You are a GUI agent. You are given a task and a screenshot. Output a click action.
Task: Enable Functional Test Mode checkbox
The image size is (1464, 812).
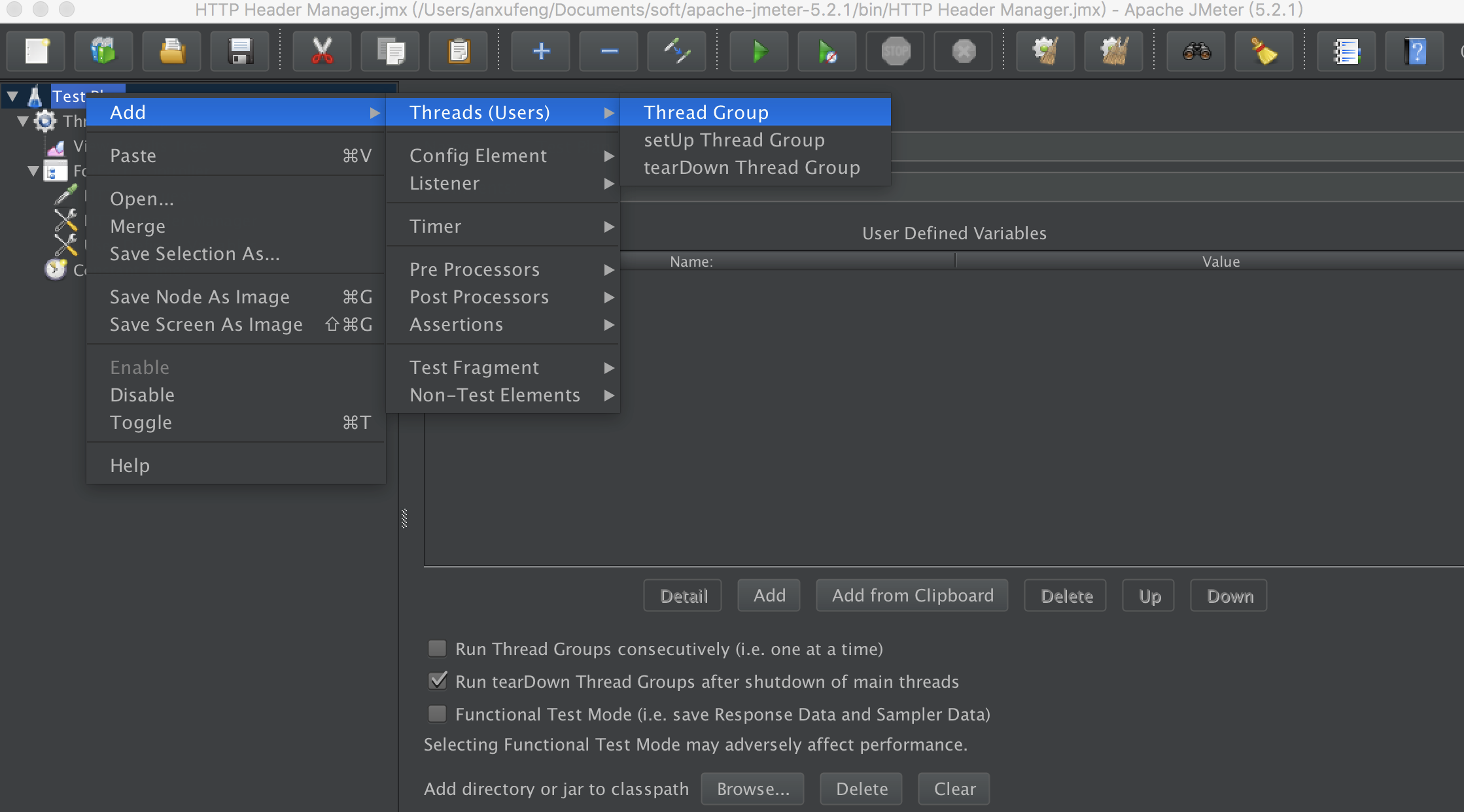click(437, 714)
